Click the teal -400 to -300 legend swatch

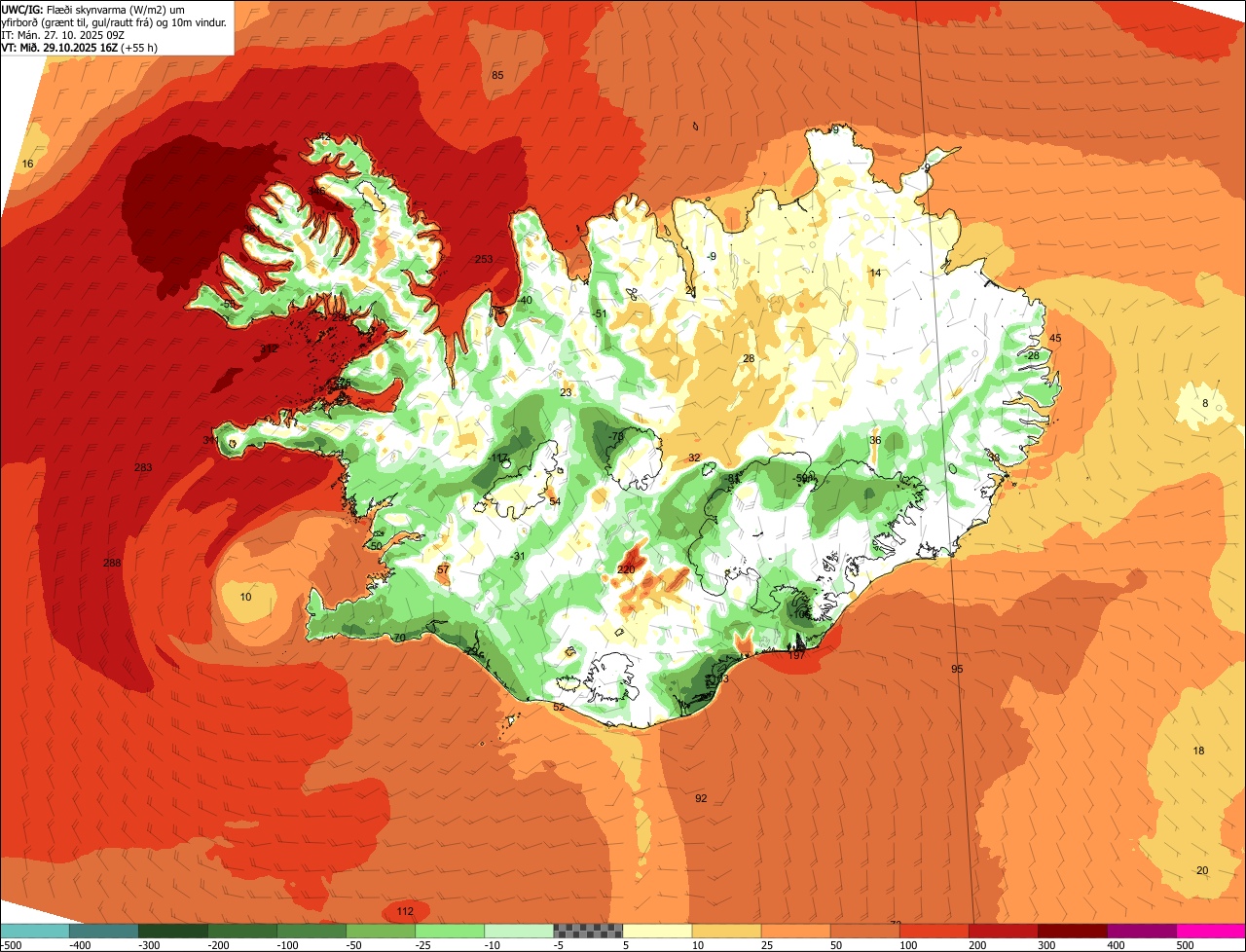pyautogui.click(x=103, y=930)
